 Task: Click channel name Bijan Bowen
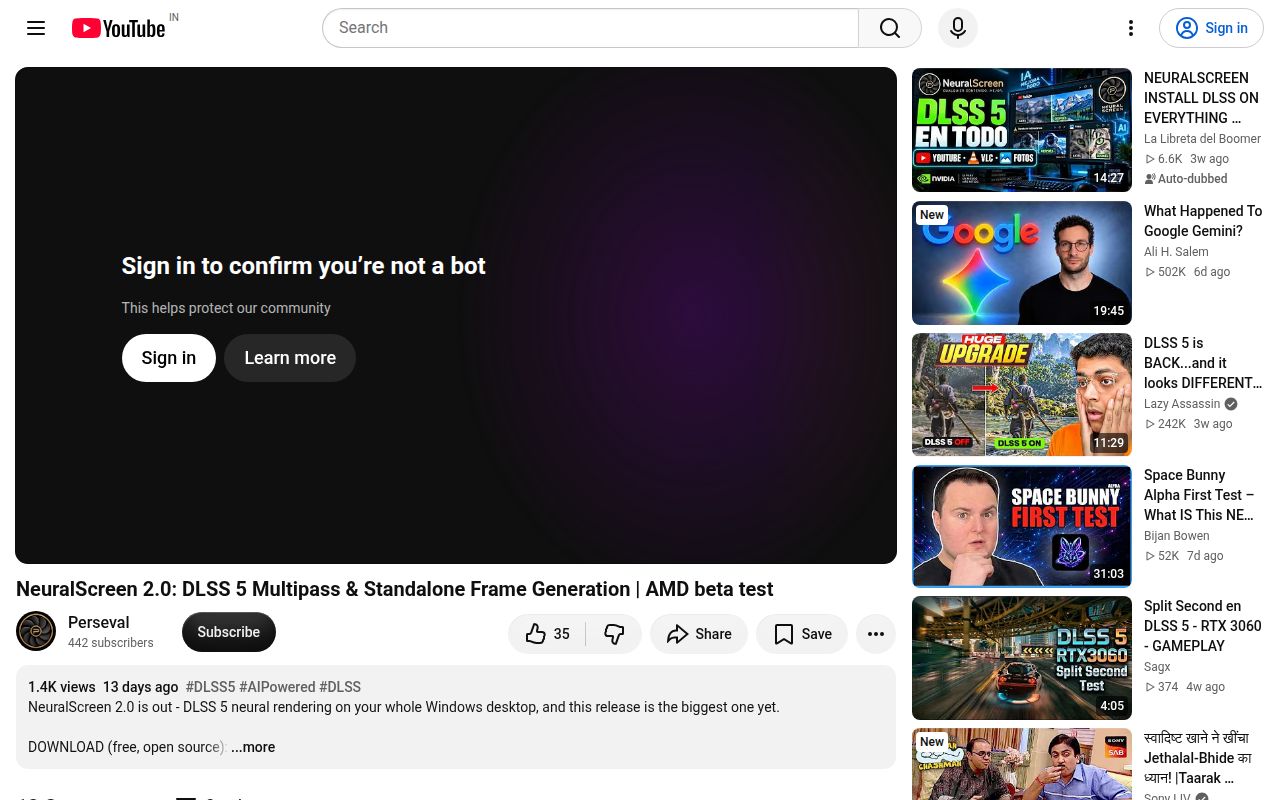point(1177,536)
